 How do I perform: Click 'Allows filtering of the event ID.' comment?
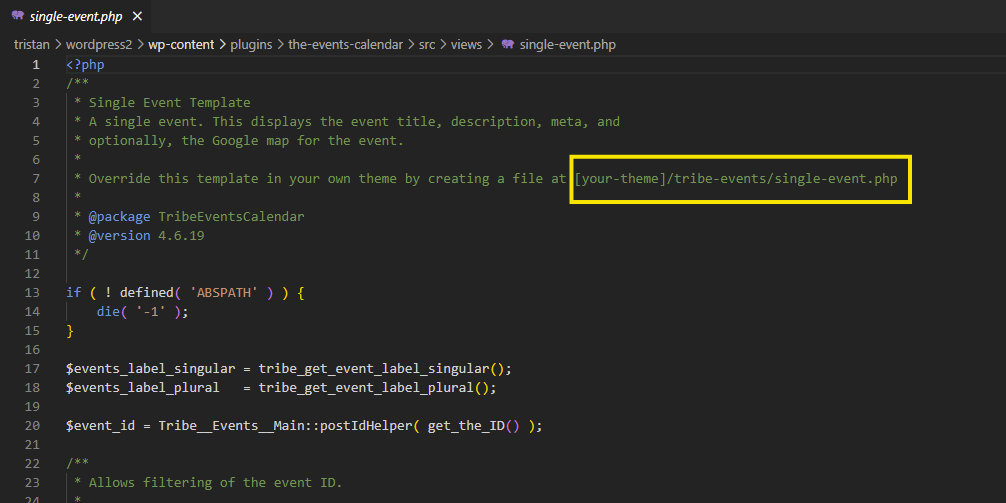point(216,482)
